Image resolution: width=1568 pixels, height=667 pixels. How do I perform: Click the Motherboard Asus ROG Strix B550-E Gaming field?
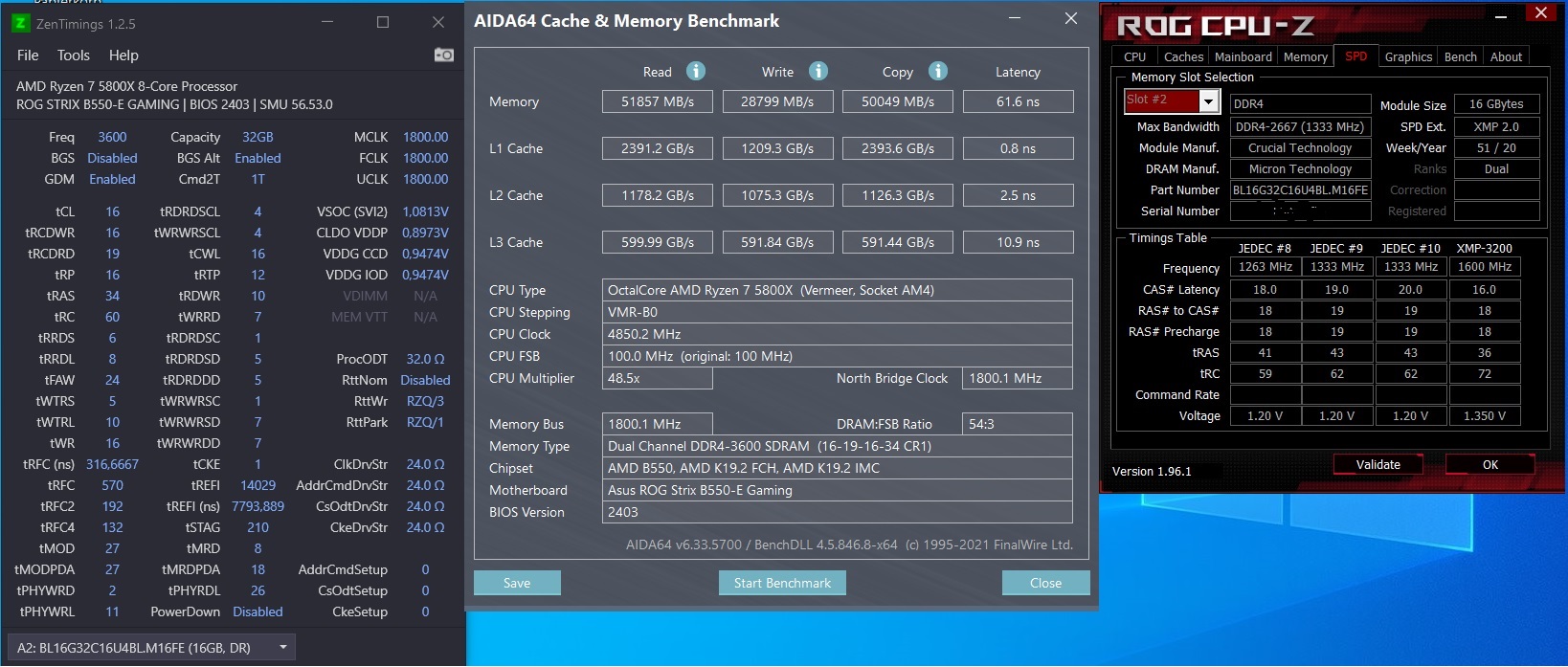(838, 490)
